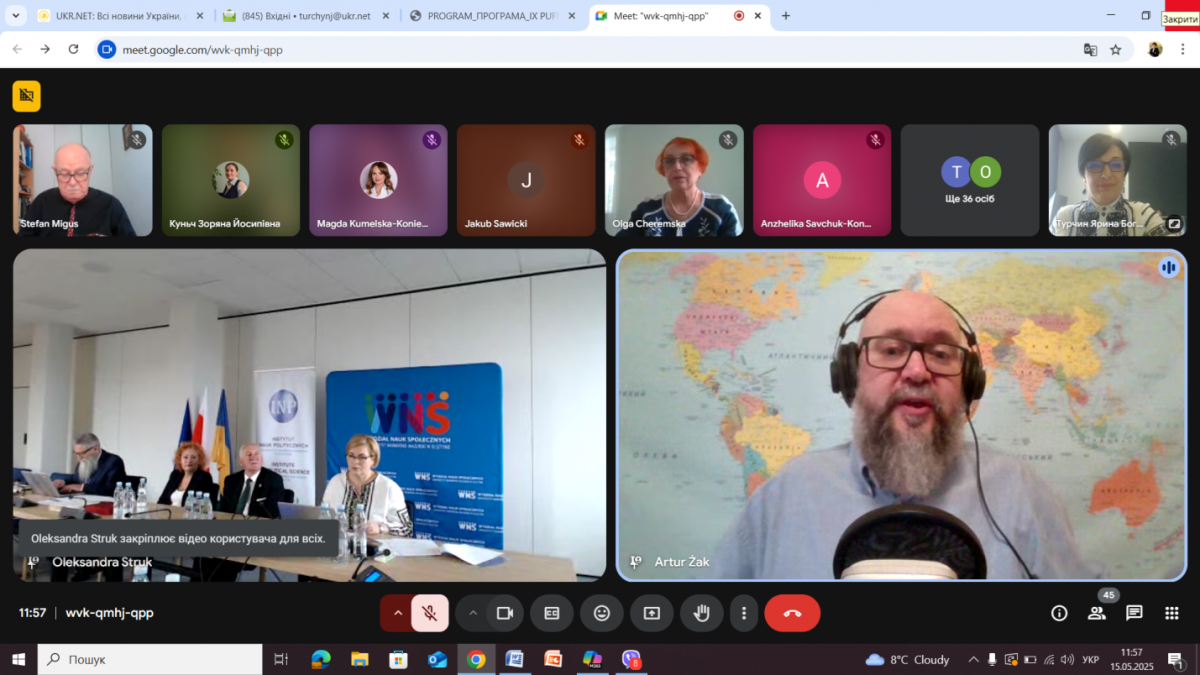
Task: Expand audio settings arrow beside microphone
Action: click(x=397, y=613)
